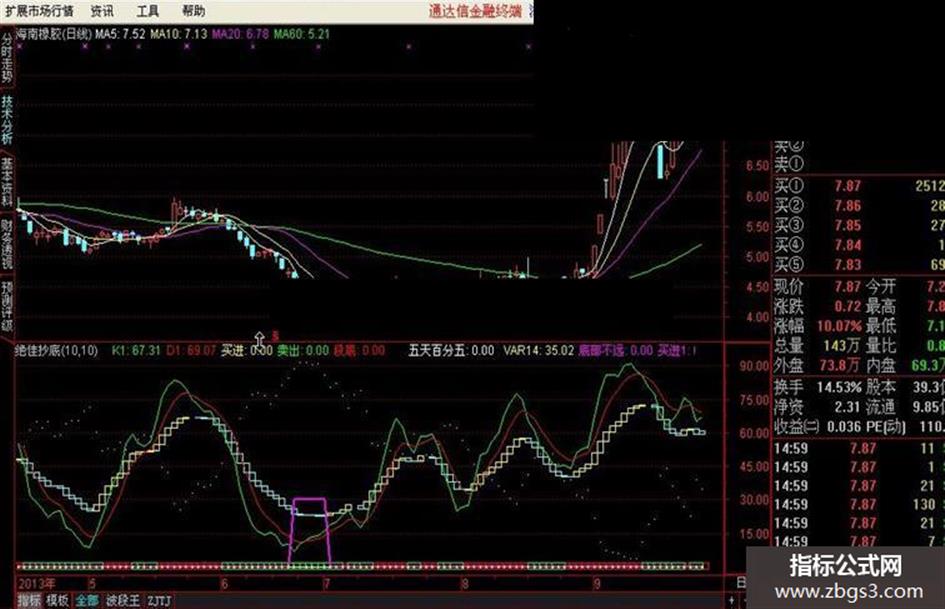Click the K1: 67.31 indicator value
The height and width of the screenshot is (609, 945).
[x=136, y=350]
